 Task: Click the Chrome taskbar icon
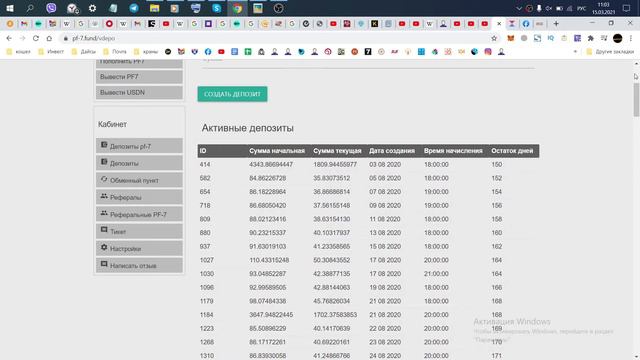coord(237,8)
